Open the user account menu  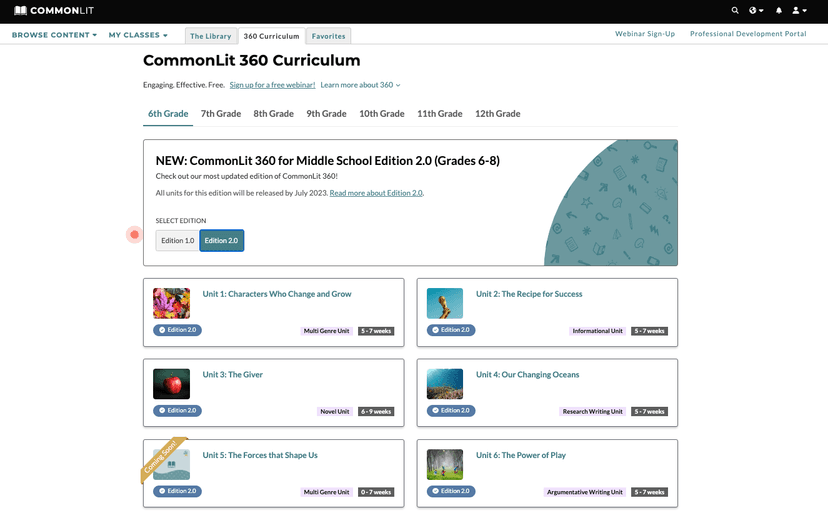click(x=799, y=11)
